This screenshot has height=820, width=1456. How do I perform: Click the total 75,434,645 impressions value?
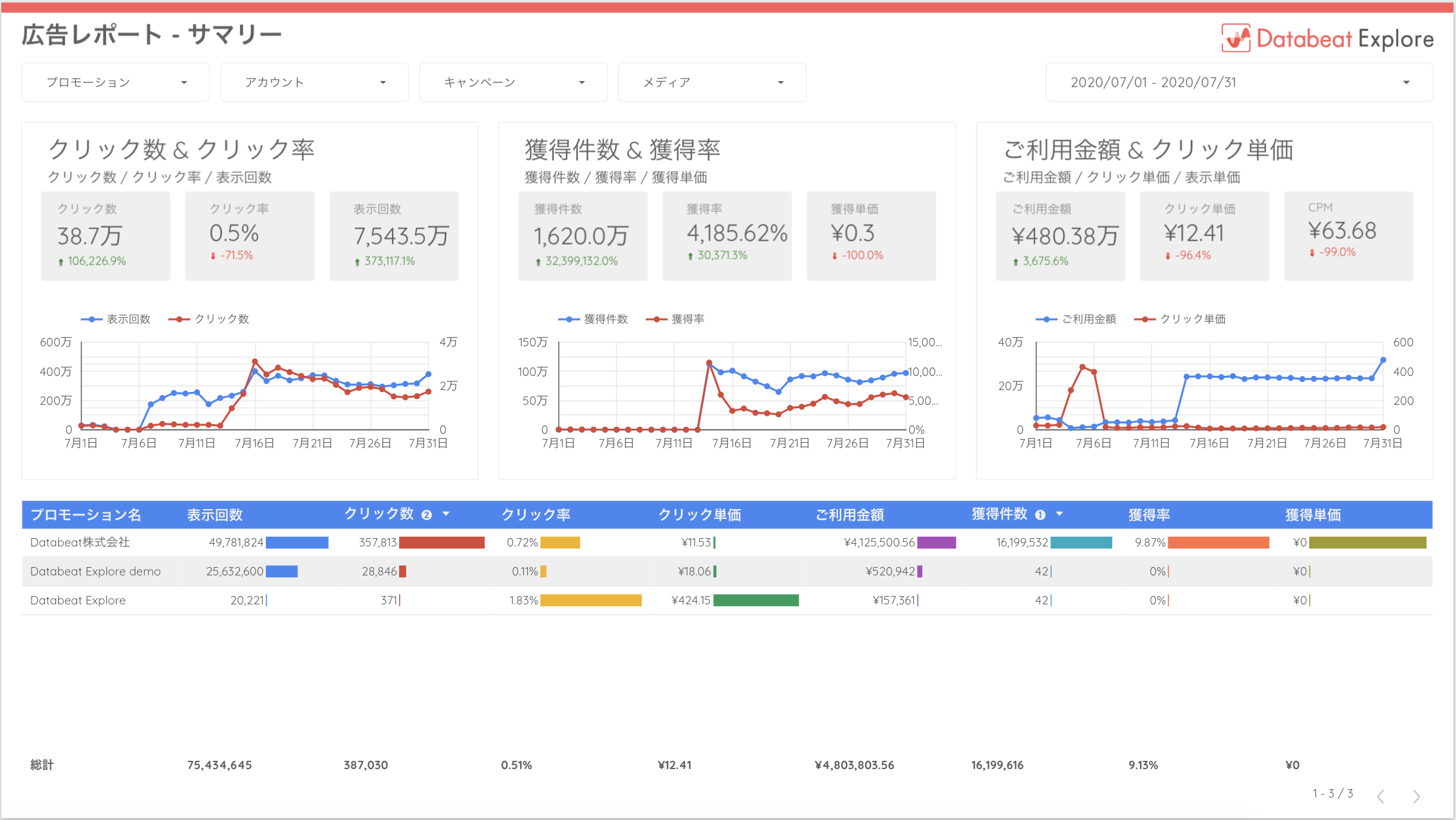point(219,765)
